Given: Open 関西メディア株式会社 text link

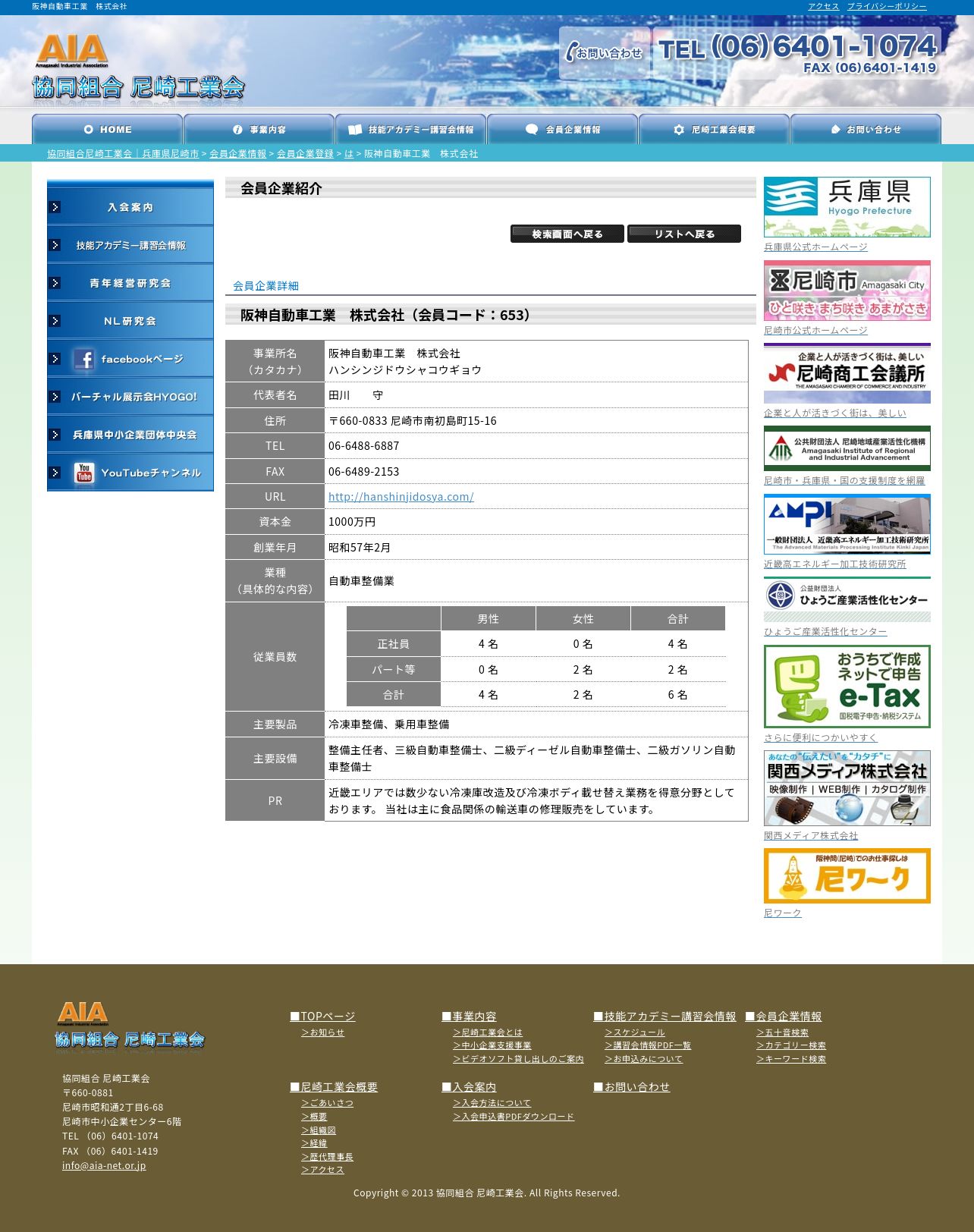Looking at the screenshot, I should pyautogui.click(x=811, y=835).
